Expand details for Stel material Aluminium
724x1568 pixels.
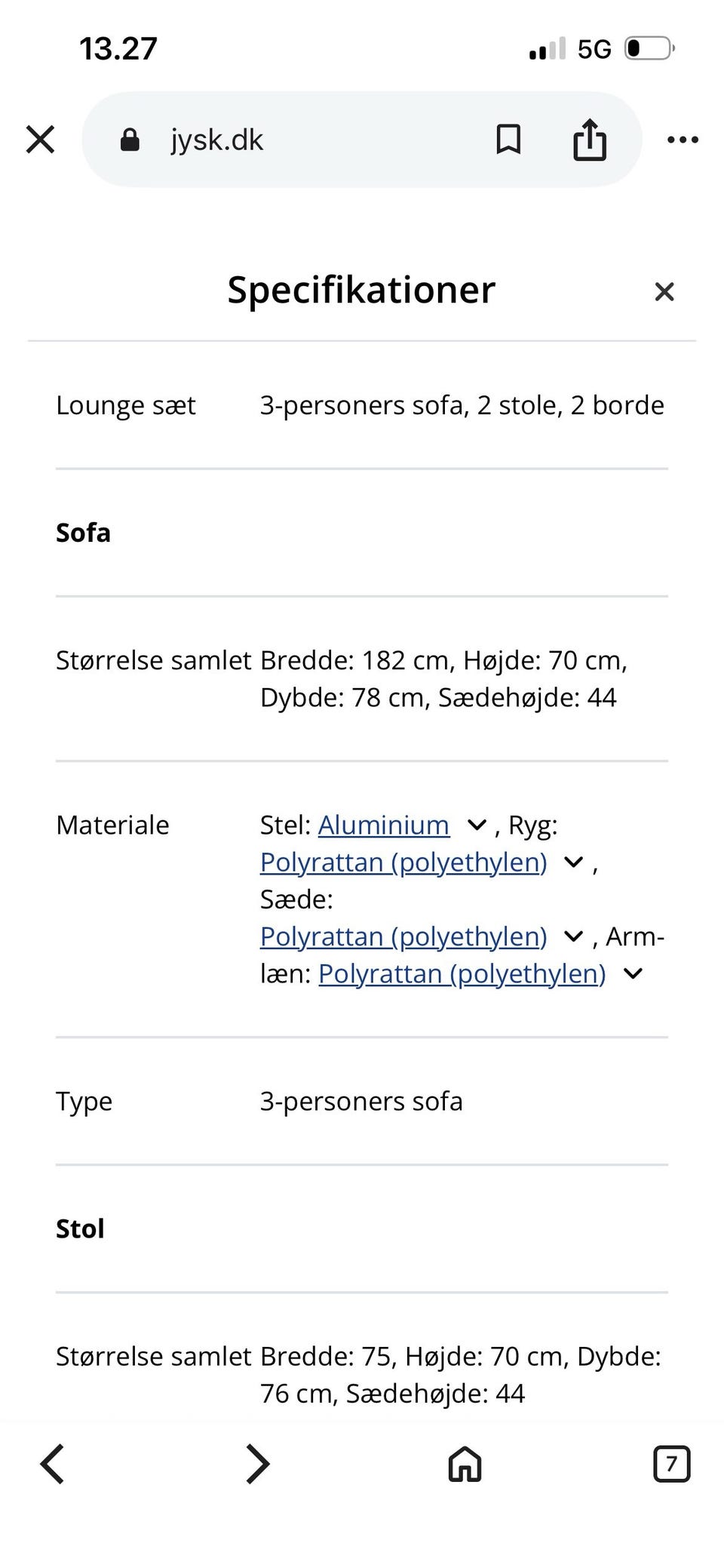(x=477, y=825)
